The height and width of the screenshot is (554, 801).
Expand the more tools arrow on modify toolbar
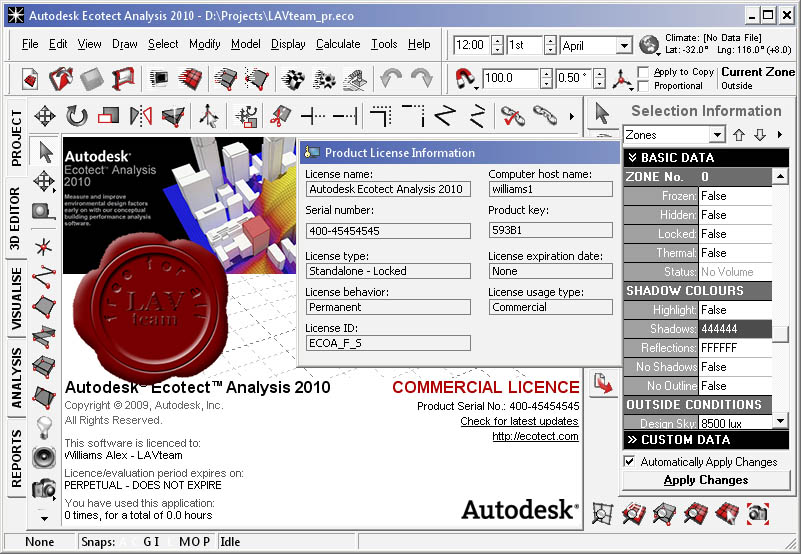pos(572,117)
